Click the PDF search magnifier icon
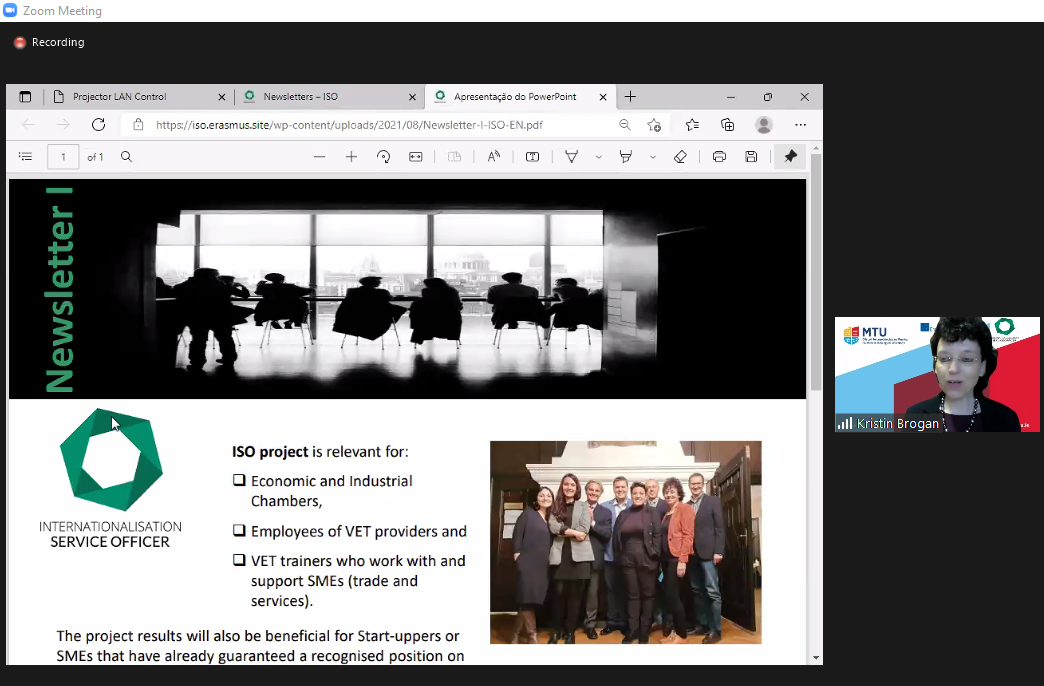1044x686 pixels. click(127, 157)
